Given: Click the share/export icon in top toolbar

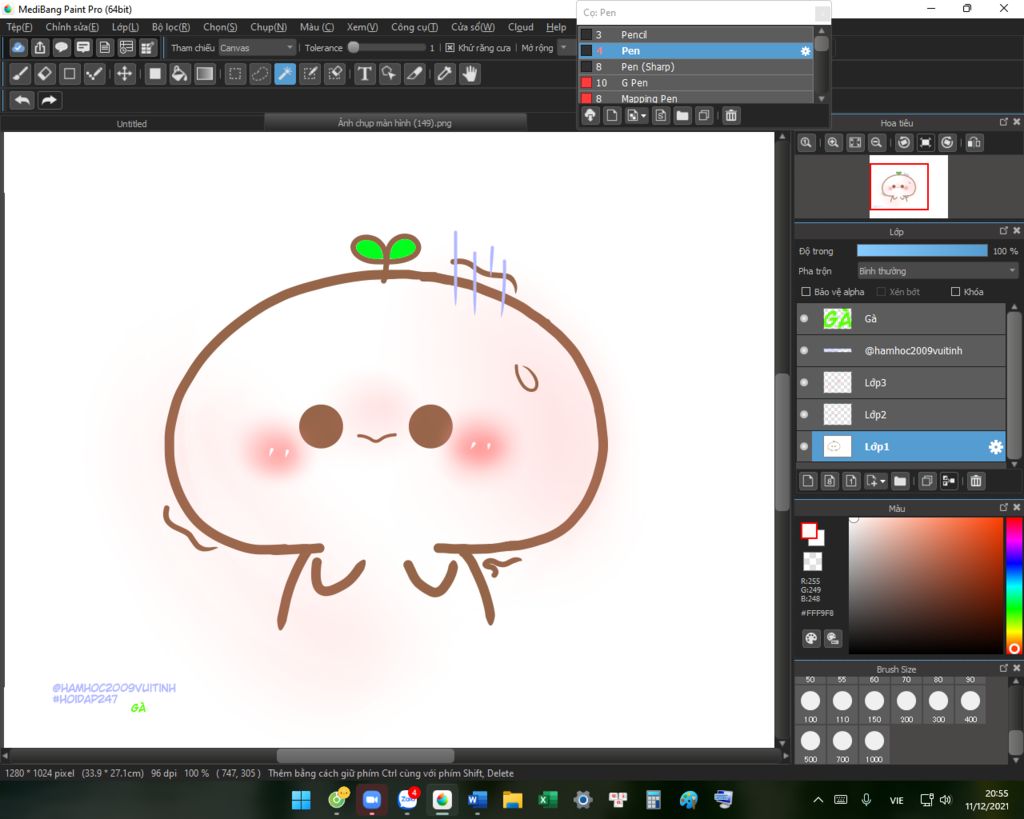Looking at the screenshot, I should (40, 48).
